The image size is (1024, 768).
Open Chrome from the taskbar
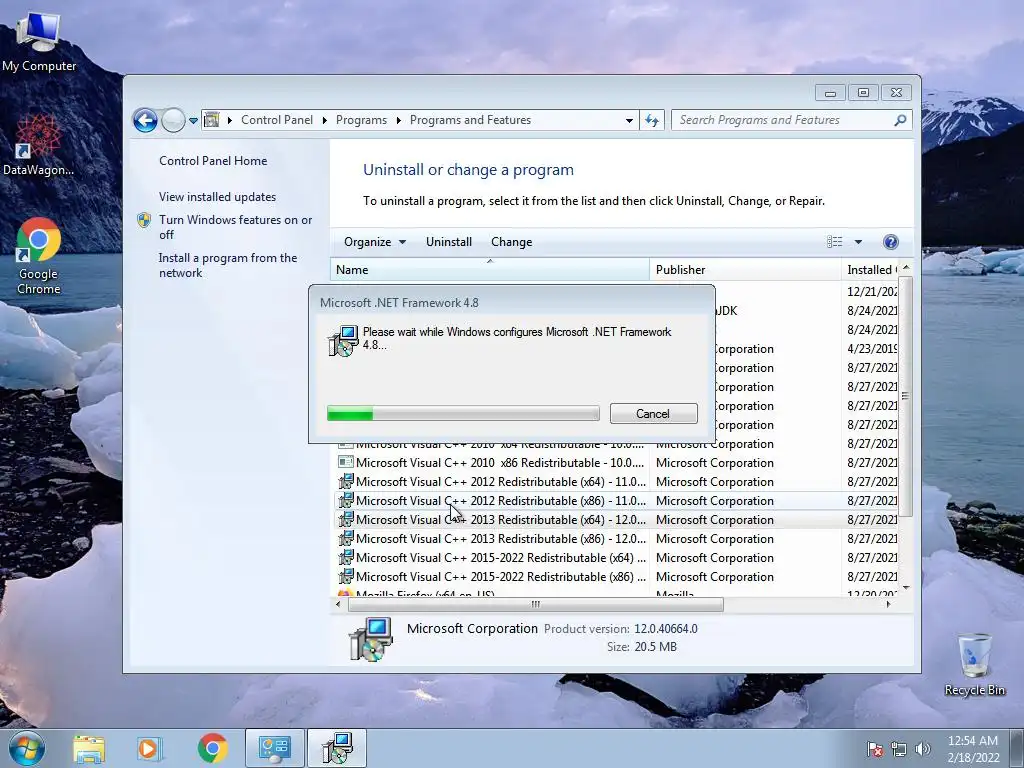pos(212,749)
